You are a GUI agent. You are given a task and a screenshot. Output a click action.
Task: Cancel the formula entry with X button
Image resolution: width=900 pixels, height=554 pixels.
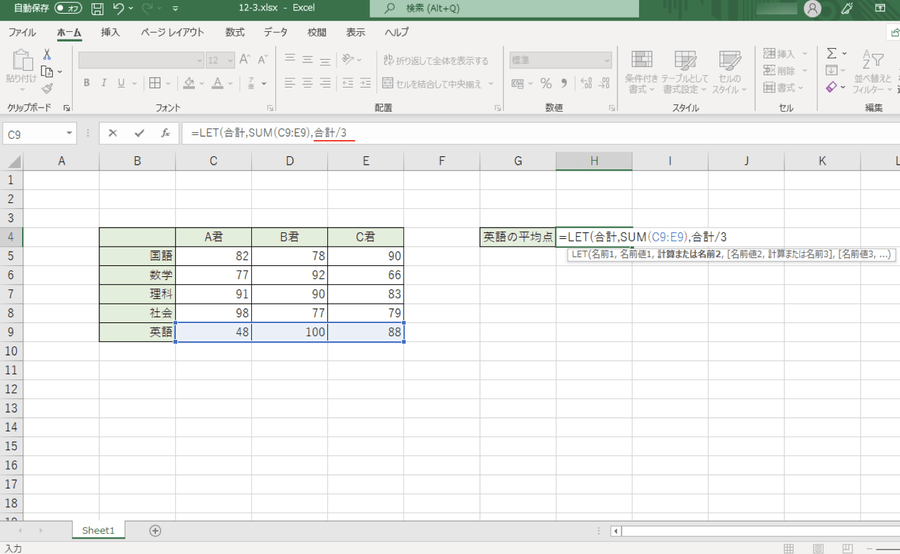113,133
